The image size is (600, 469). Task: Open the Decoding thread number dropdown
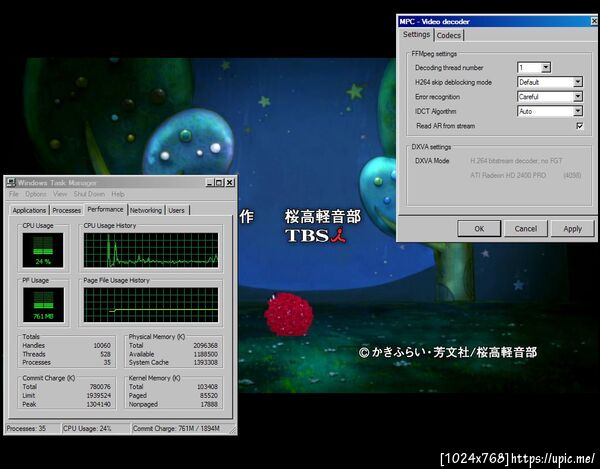click(x=546, y=68)
